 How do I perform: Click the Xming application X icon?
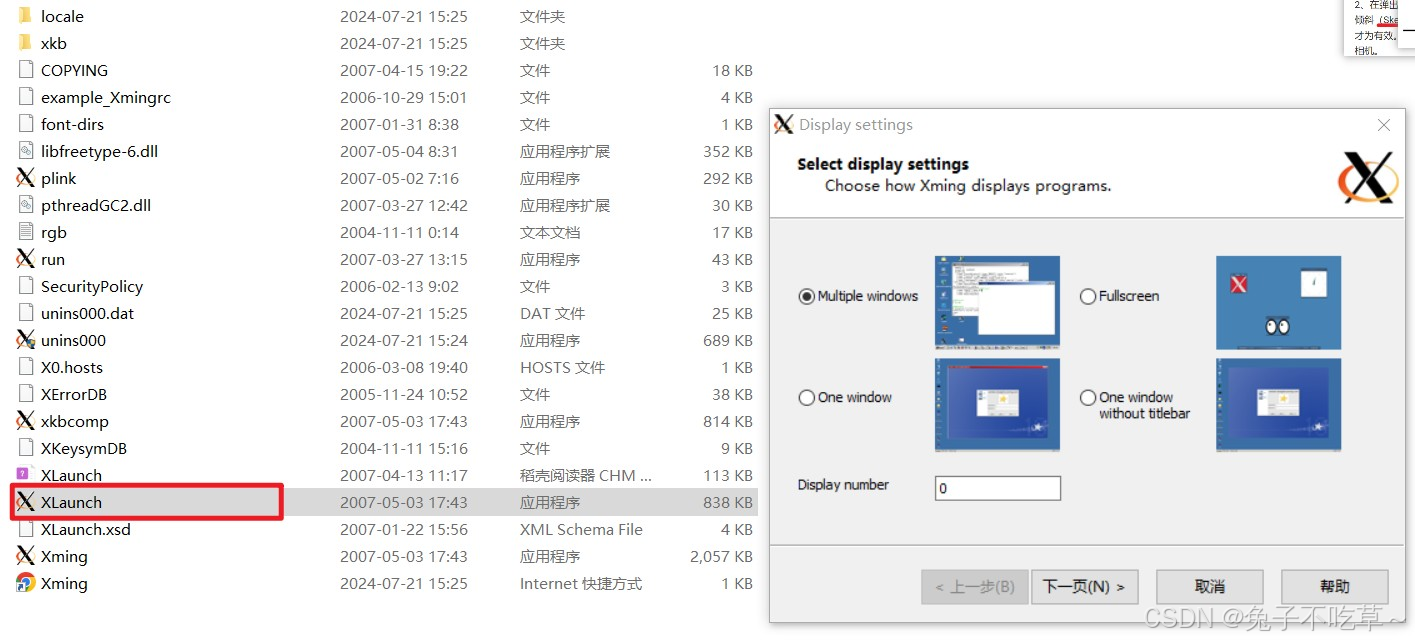[x=25, y=556]
